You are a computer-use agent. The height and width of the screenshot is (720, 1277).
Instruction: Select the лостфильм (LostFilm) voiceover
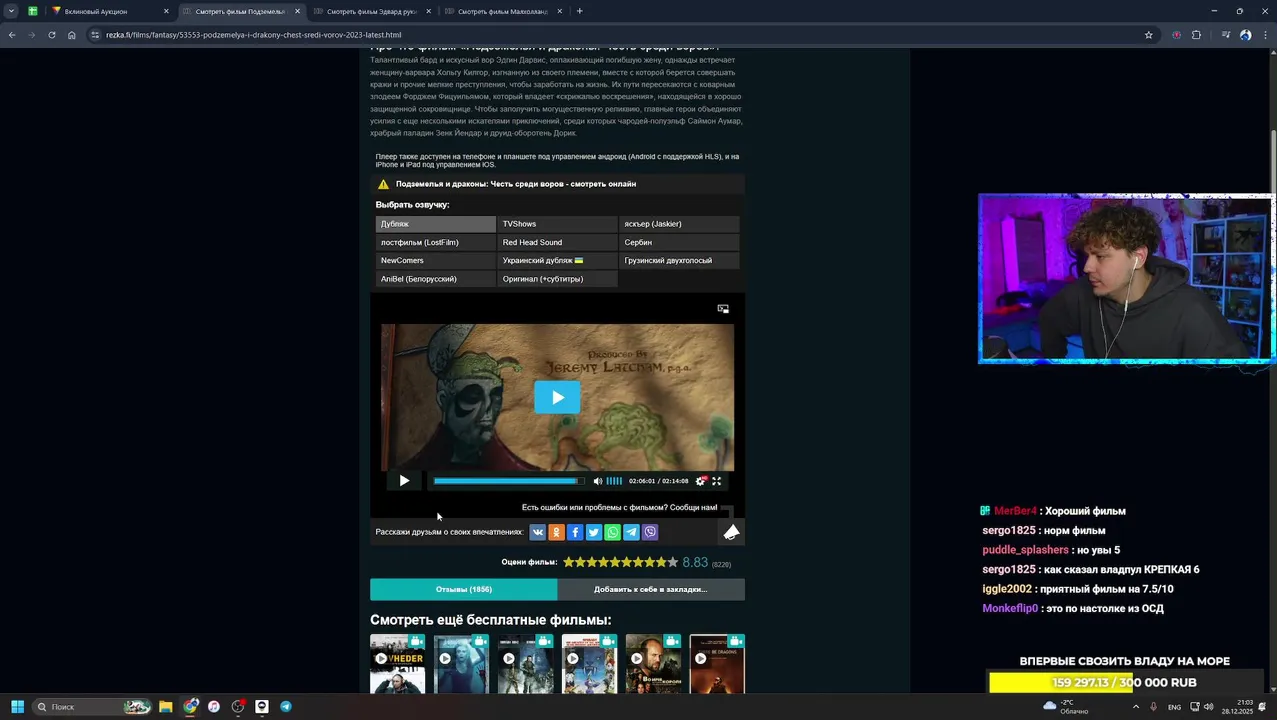pyautogui.click(x=435, y=242)
